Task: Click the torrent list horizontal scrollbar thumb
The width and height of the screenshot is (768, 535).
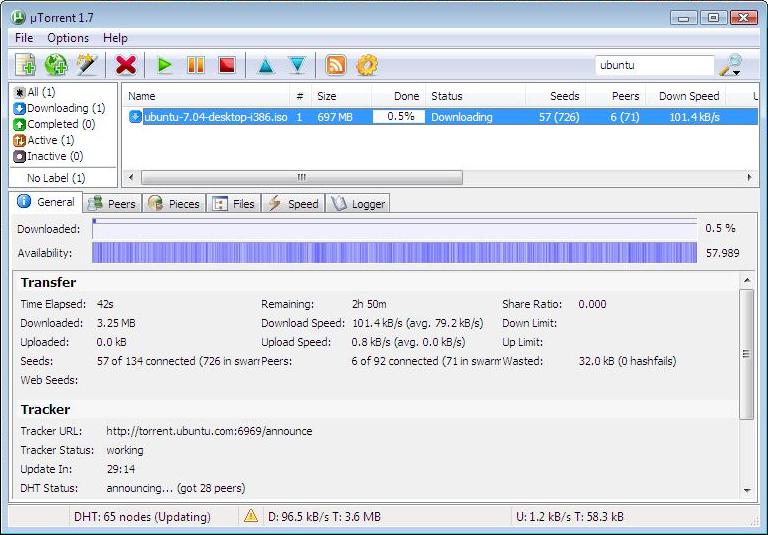Action: 302,177
